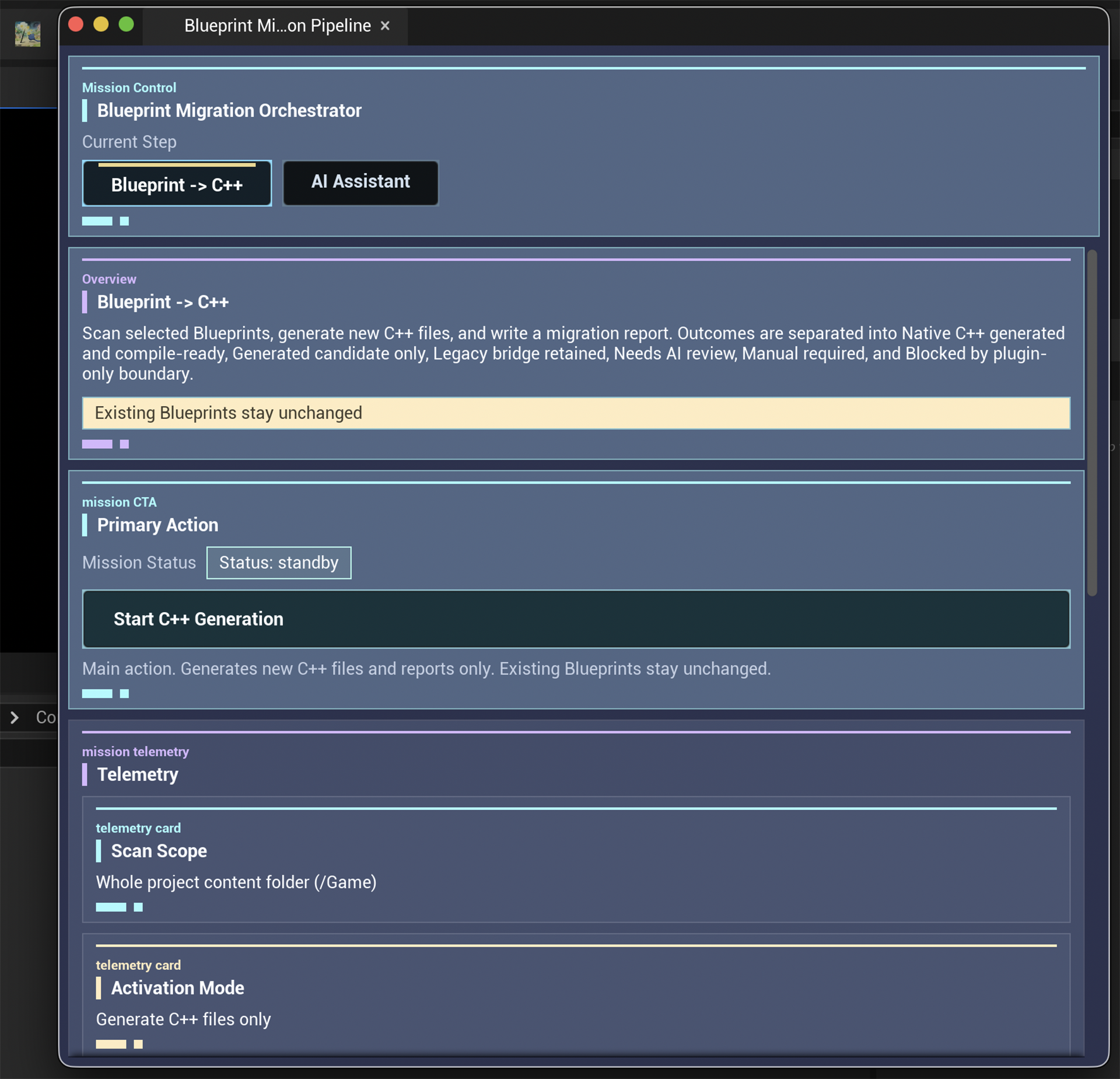Click the red close window button
1120x1079 pixels.
pos(76,25)
